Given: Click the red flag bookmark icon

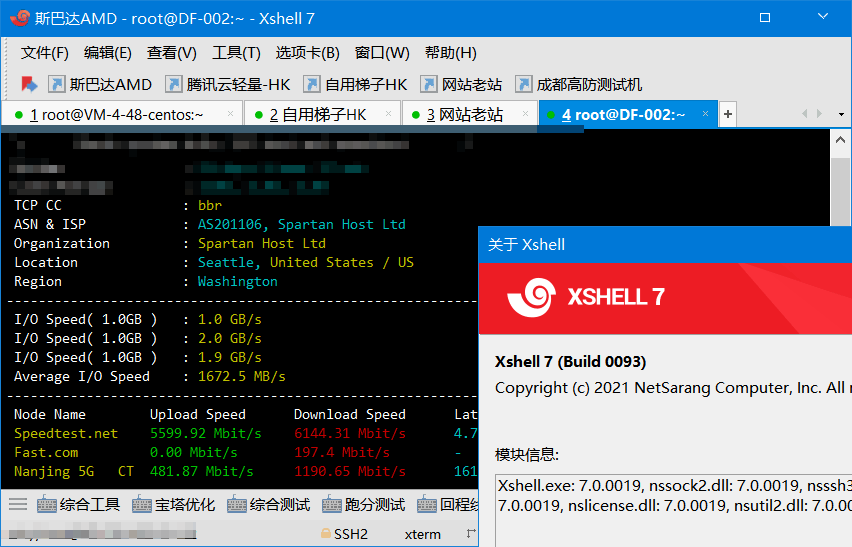Looking at the screenshot, I should click(29, 84).
